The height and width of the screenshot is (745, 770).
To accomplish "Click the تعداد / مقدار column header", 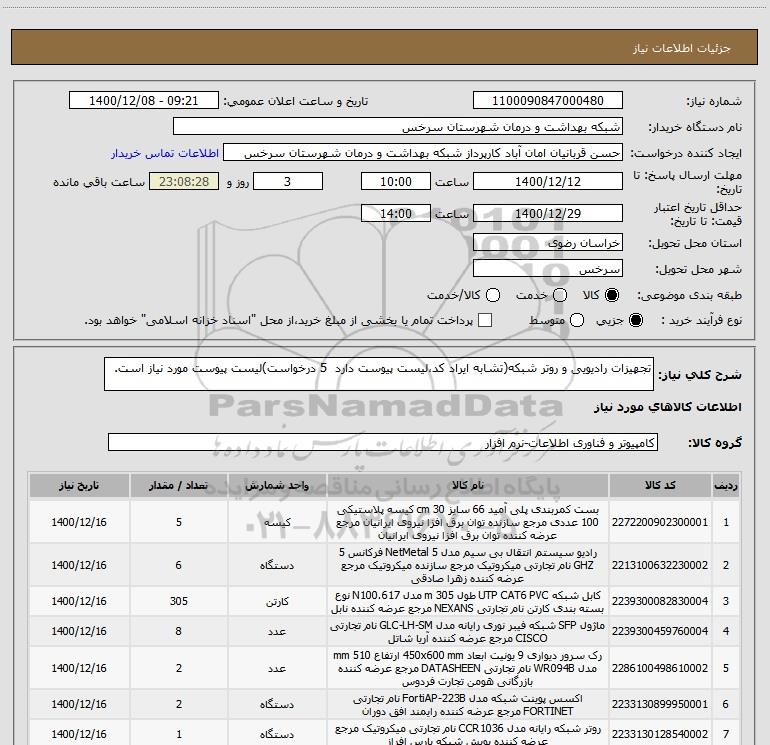I will pyautogui.click(x=179, y=486).
